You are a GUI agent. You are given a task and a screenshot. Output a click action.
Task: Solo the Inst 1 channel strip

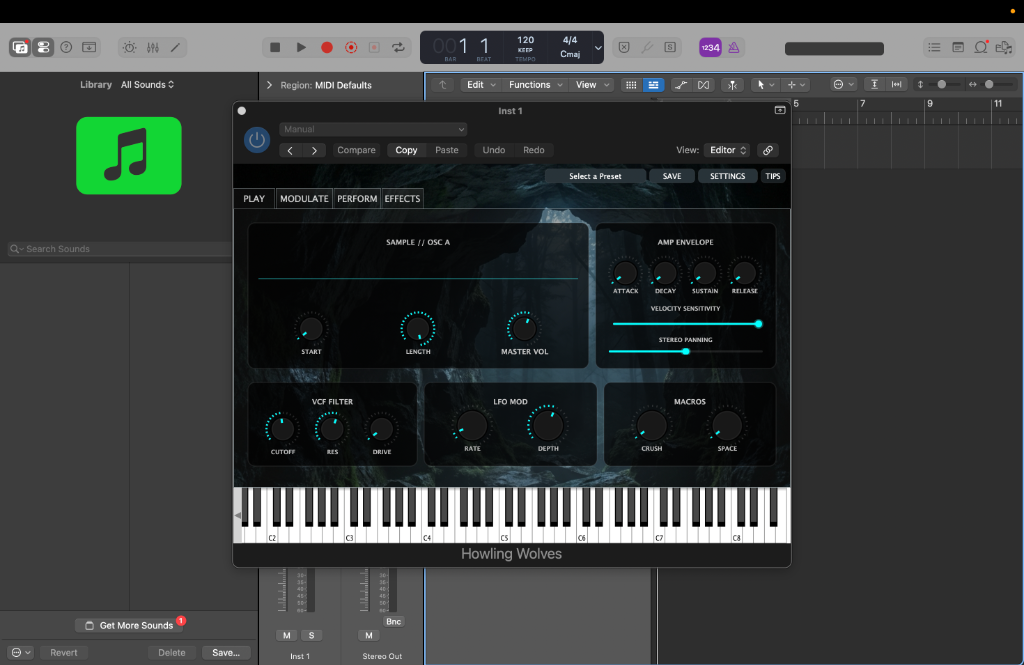point(312,635)
